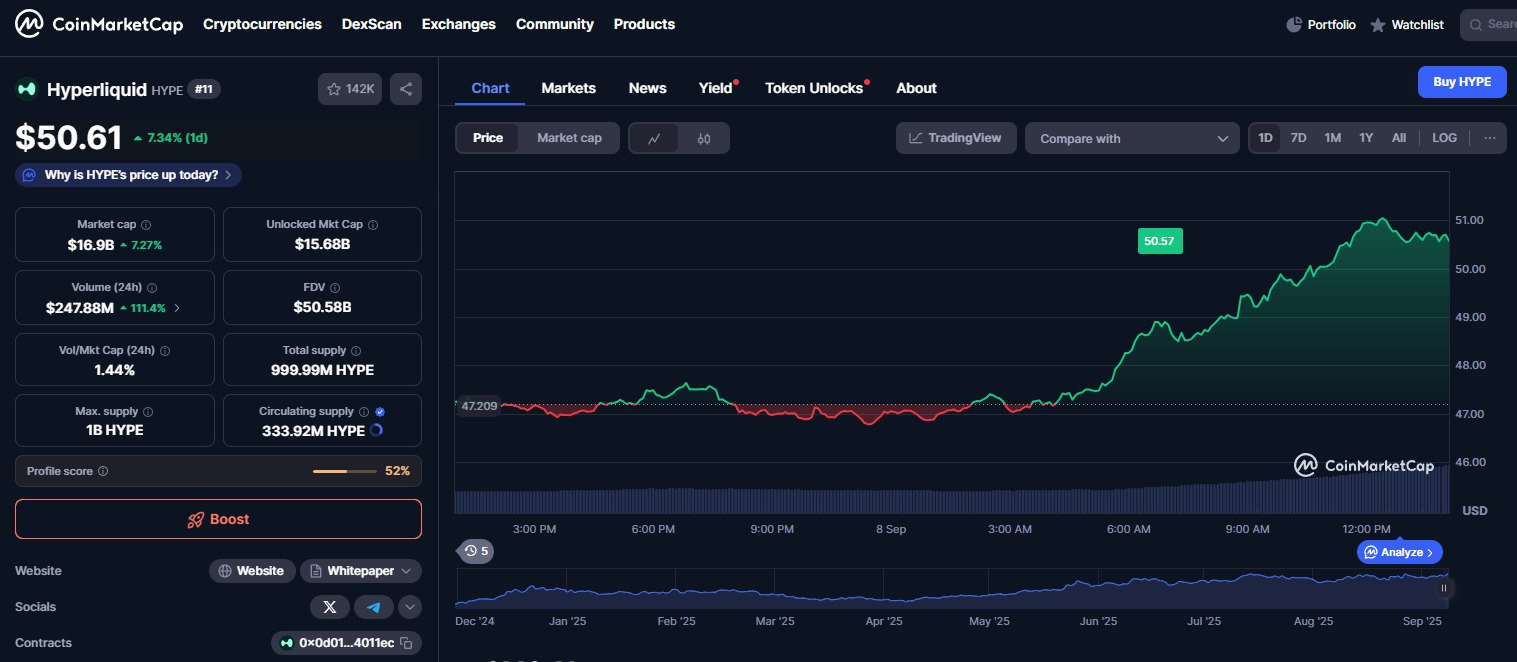Select Price chart mode

[x=488, y=138]
